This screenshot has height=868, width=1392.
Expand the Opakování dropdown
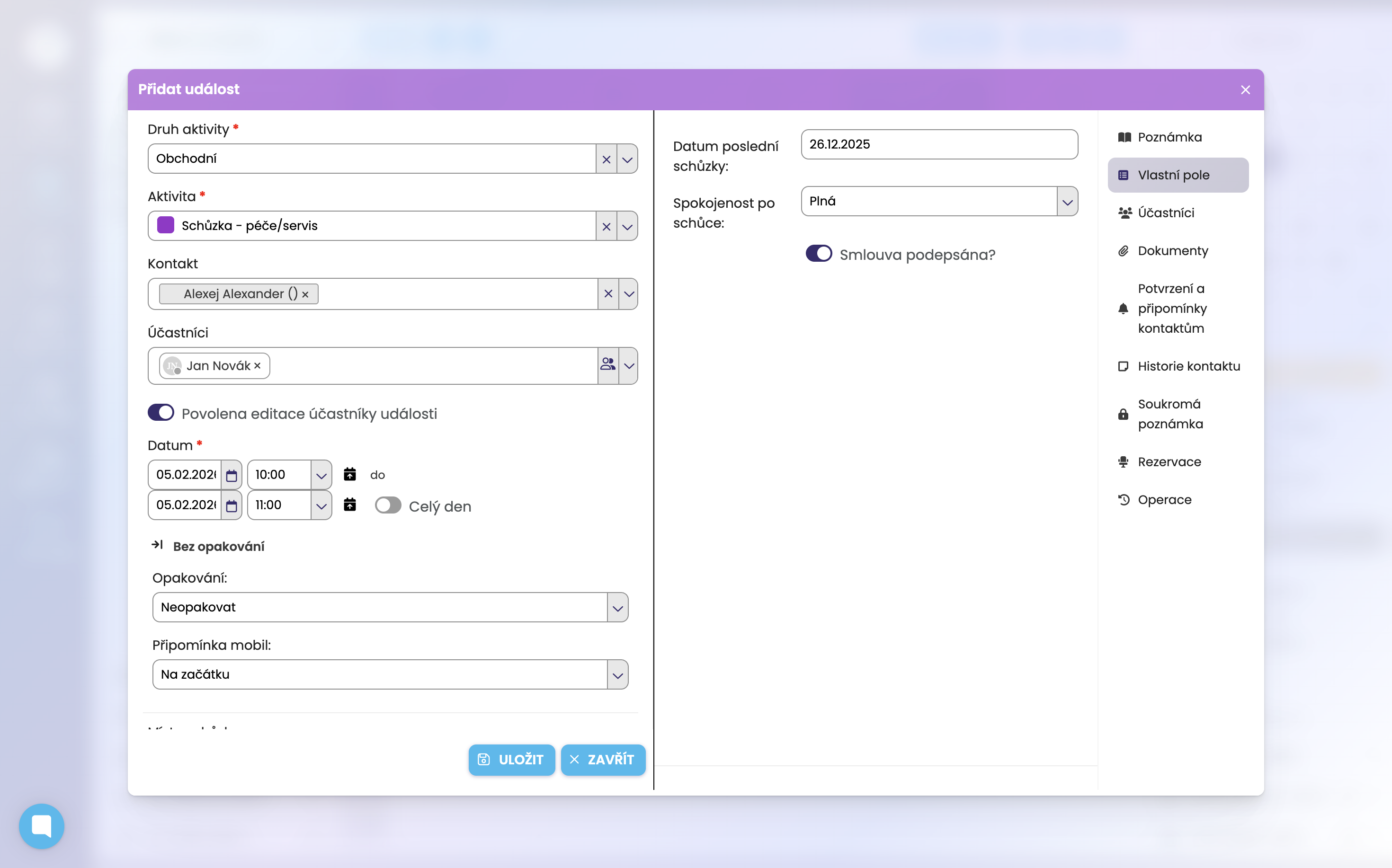click(617, 607)
